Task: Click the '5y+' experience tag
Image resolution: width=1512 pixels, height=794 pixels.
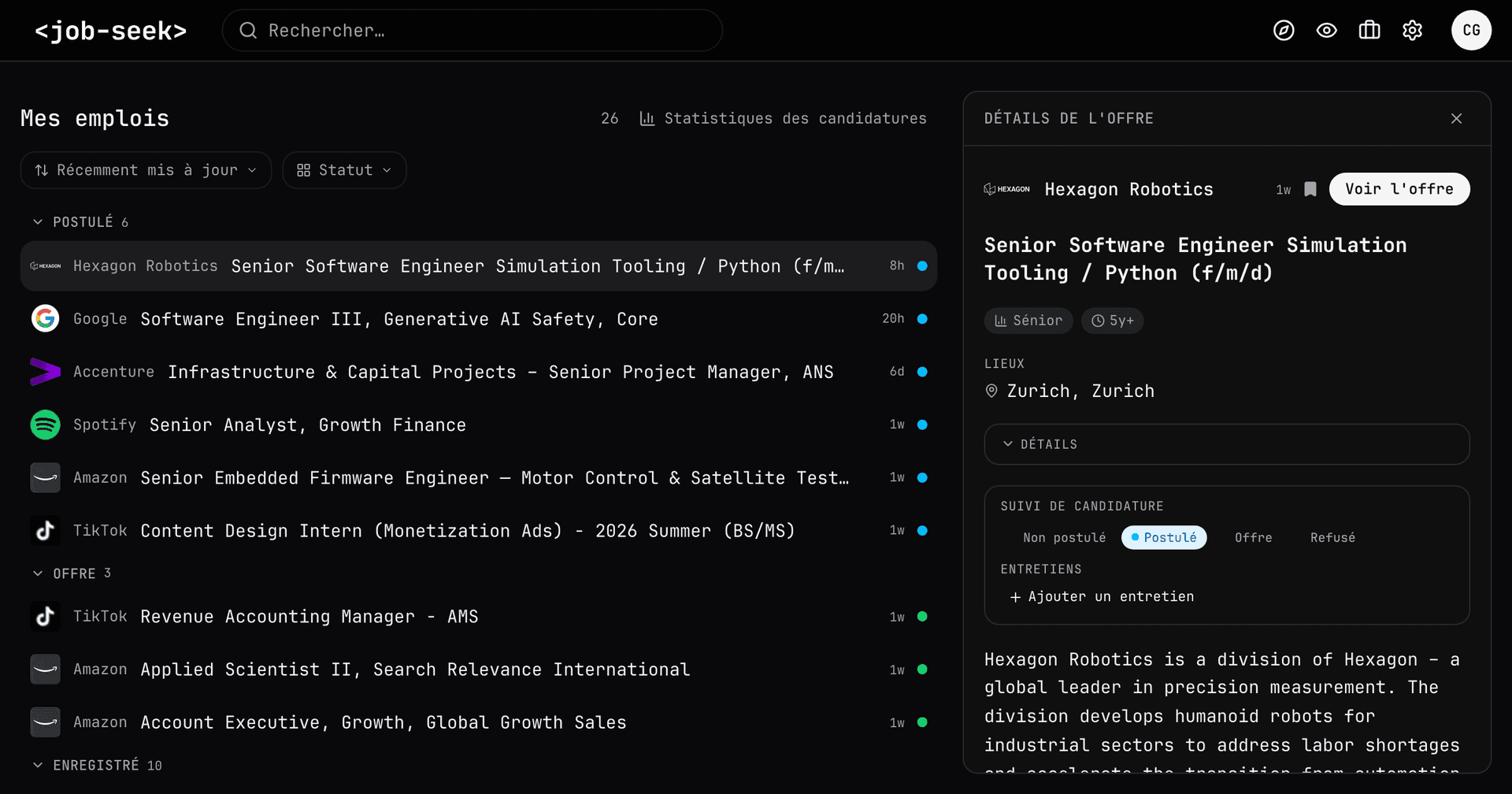Action: coord(1113,321)
